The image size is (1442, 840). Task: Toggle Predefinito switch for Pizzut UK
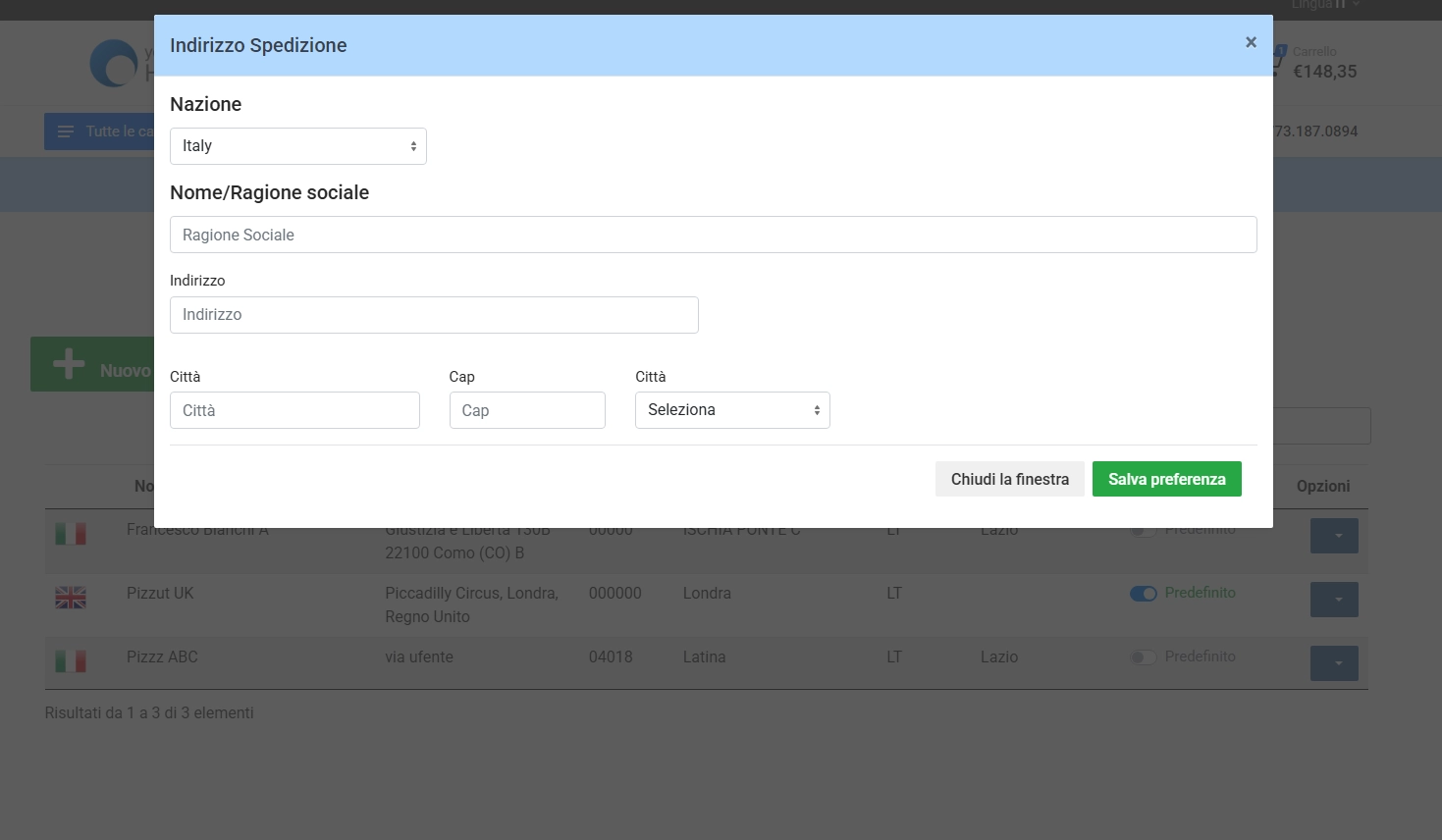tap(1144, 594)
